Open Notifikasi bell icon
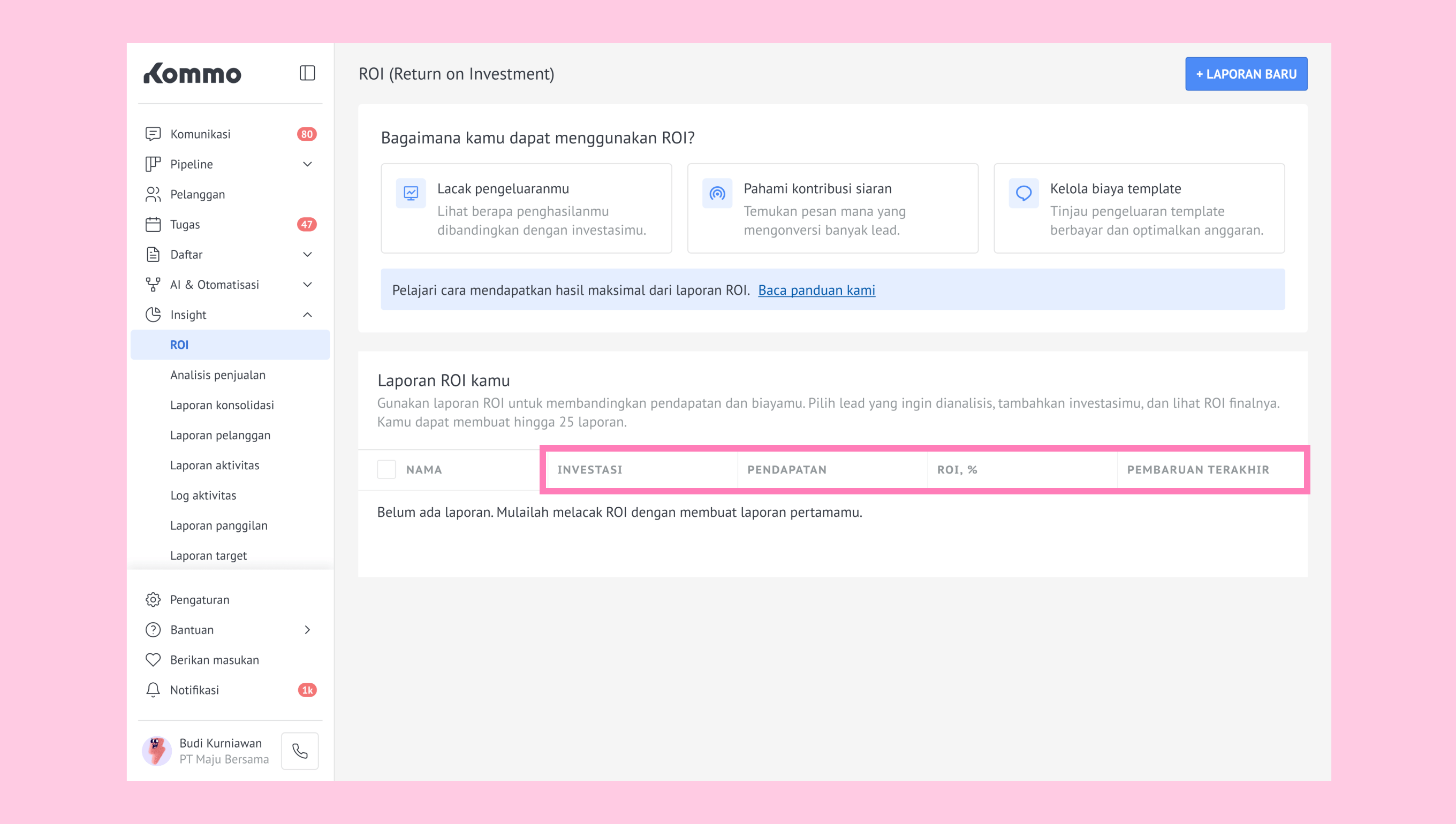 click(153, 690)
